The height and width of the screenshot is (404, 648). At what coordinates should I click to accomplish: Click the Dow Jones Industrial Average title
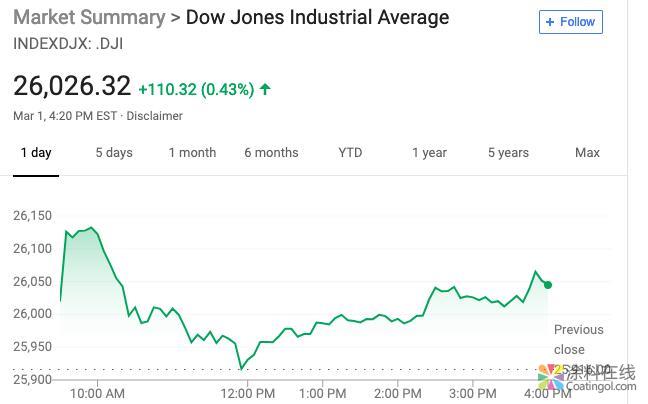click(317, 18)
